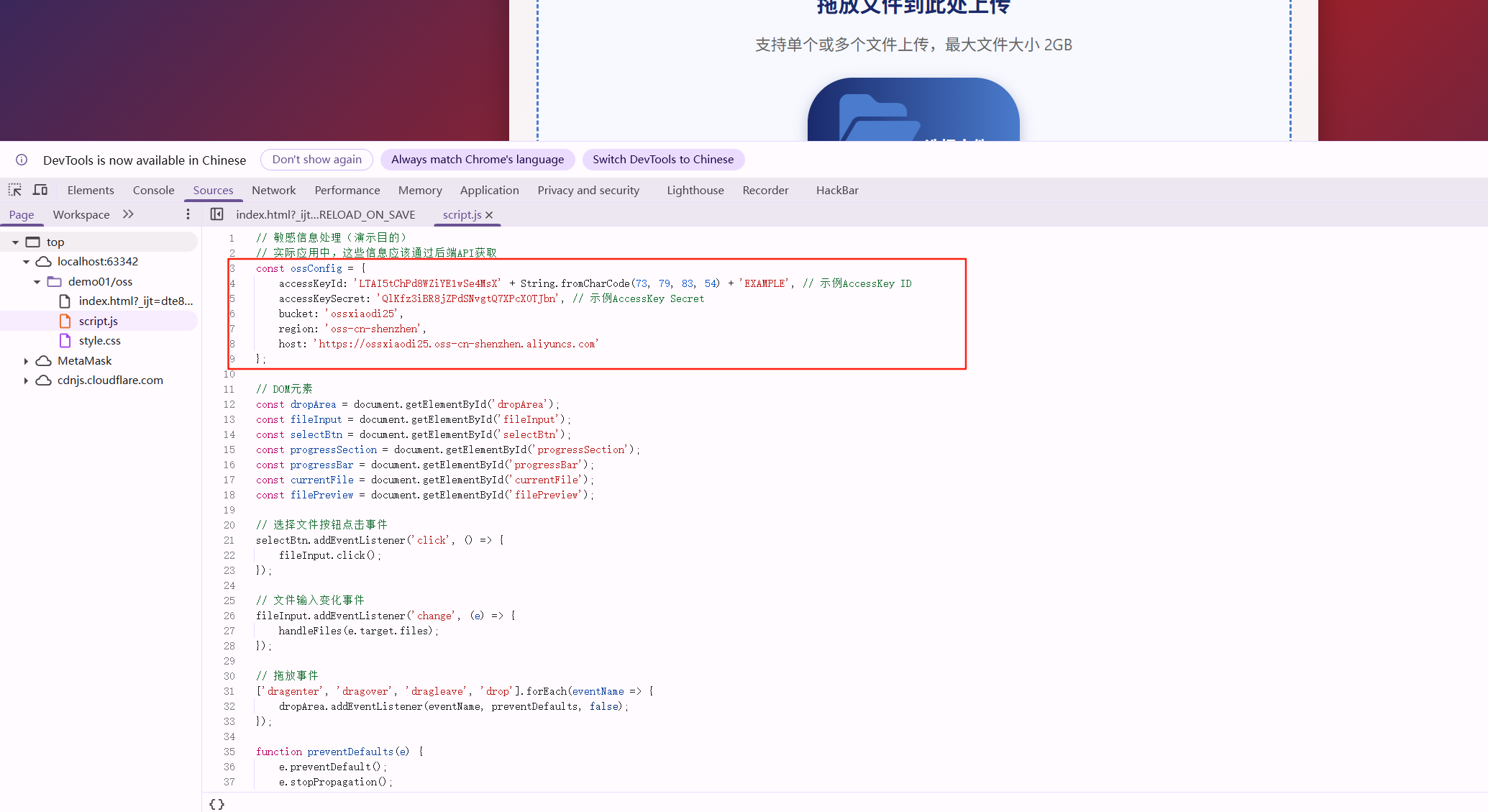Expand the MetaMask tree node

pyautogui.click(x=27, y=361)
